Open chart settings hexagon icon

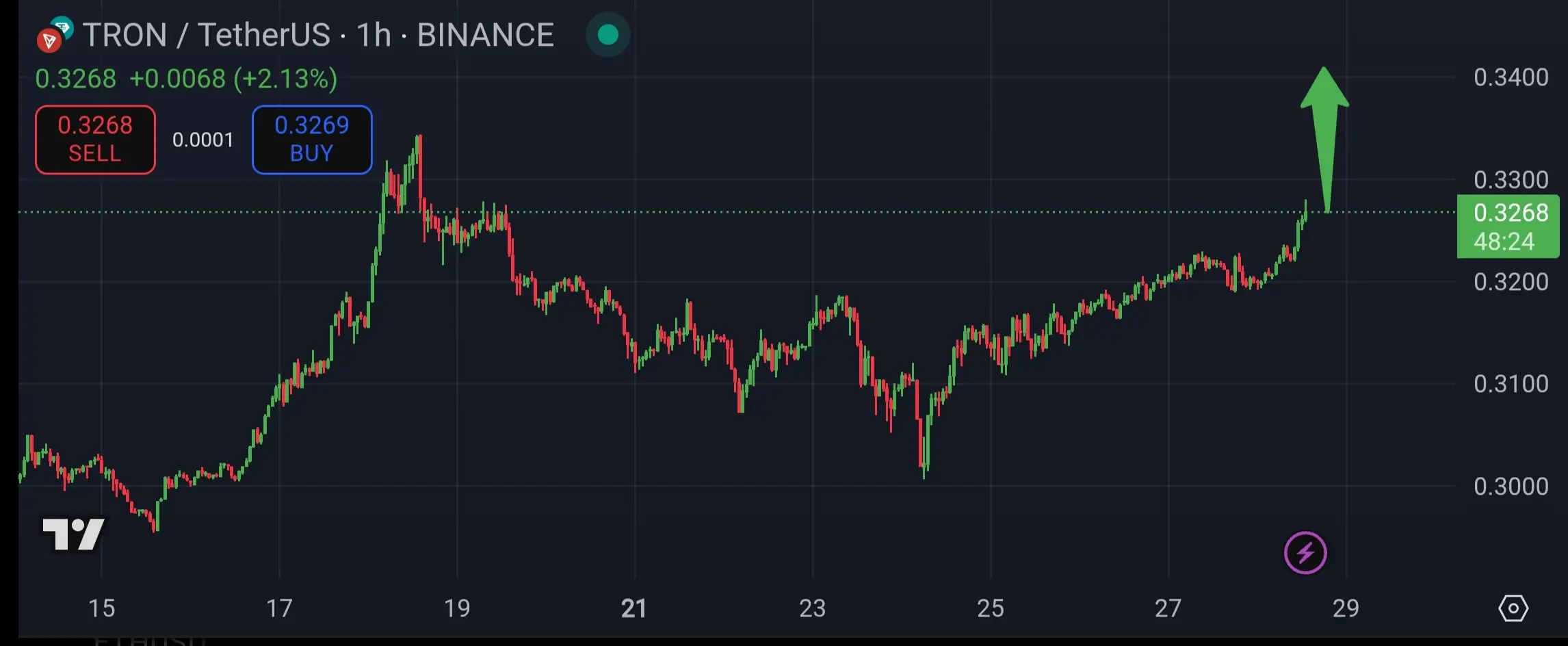[1513, 608]
